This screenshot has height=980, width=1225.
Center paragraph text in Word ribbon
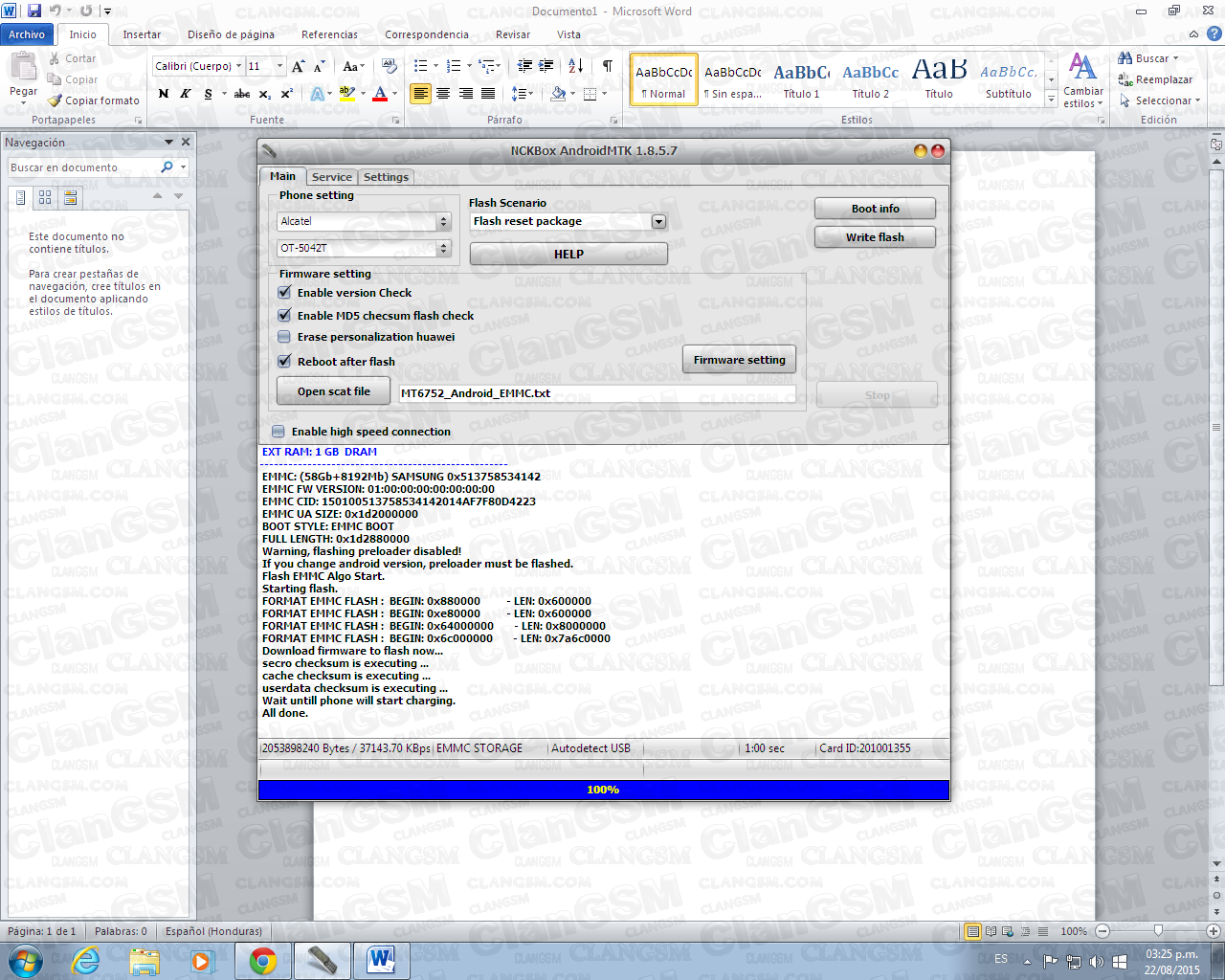point(443,94)
